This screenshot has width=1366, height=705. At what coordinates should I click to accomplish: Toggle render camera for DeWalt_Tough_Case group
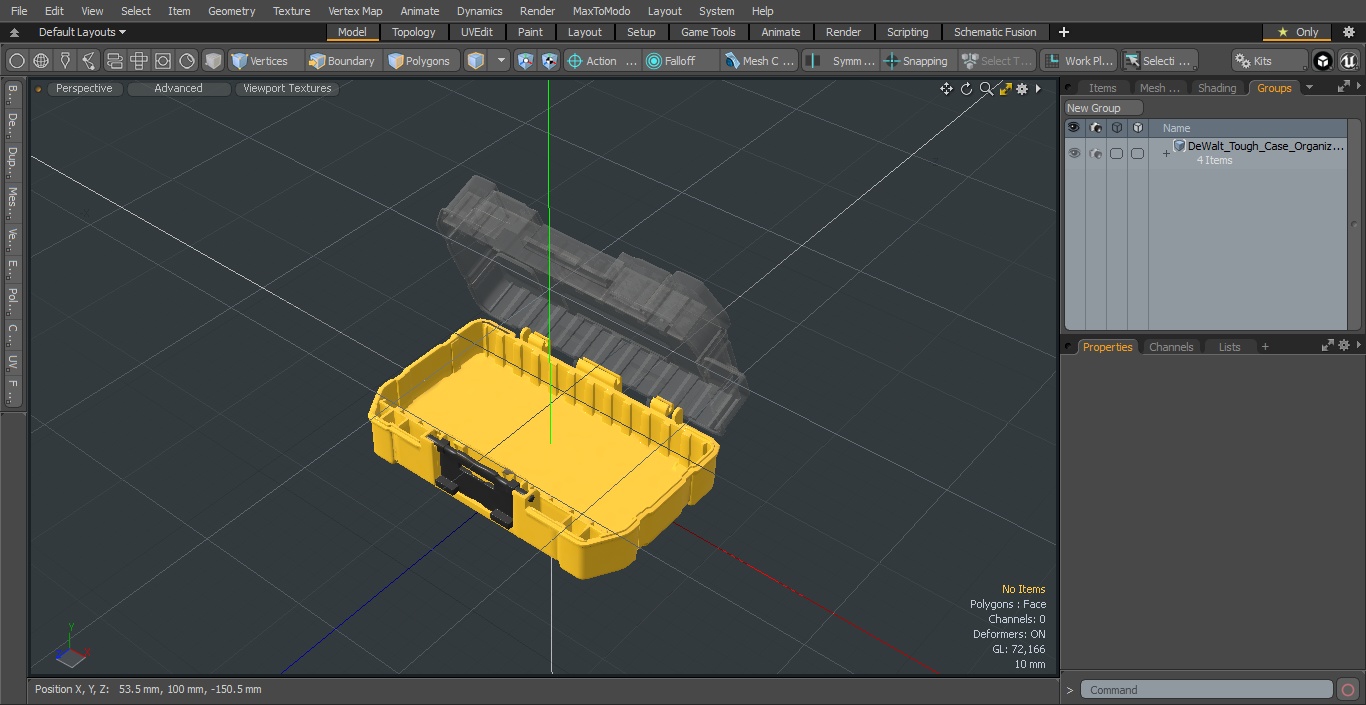[x=1095, y=153]
